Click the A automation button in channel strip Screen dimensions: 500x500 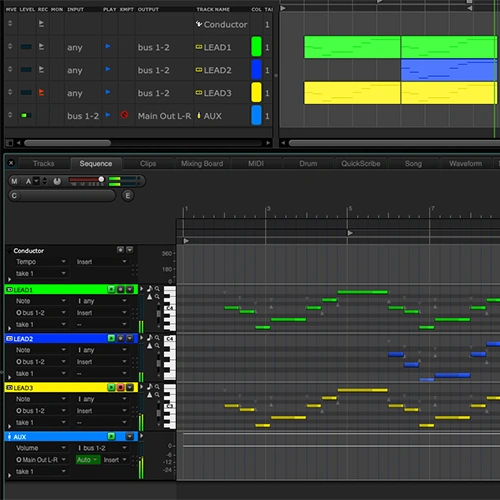(x=28, y=181)
